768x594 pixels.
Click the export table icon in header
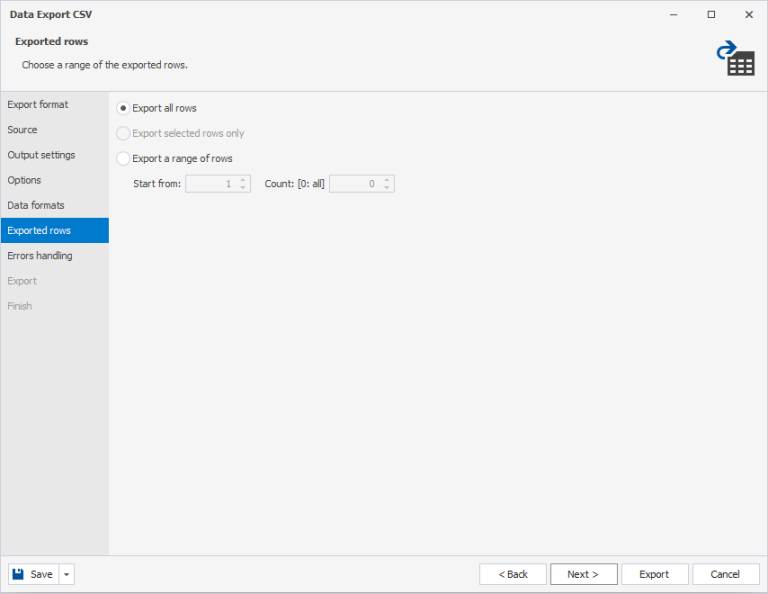tap(735, 59)
